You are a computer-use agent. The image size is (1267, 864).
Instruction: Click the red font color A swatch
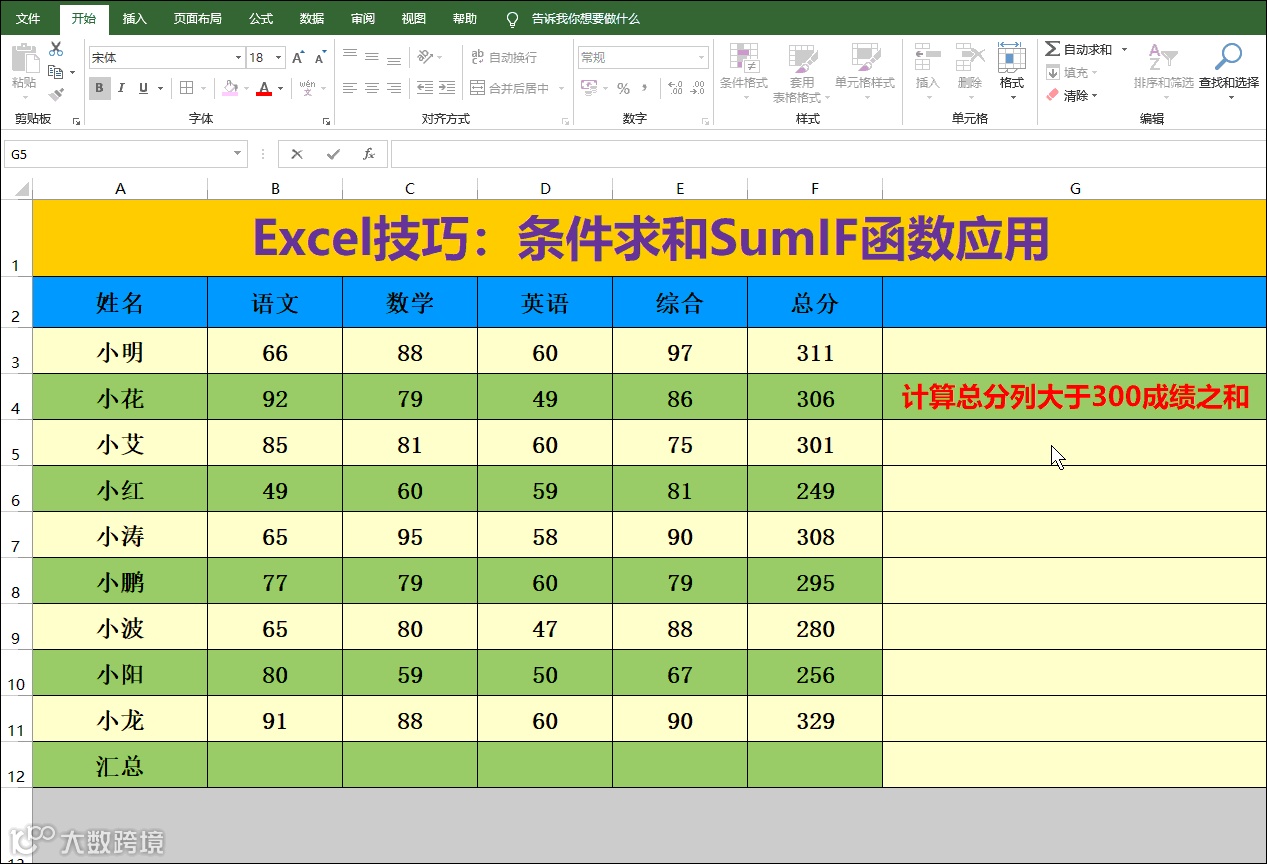pos(264,88)
